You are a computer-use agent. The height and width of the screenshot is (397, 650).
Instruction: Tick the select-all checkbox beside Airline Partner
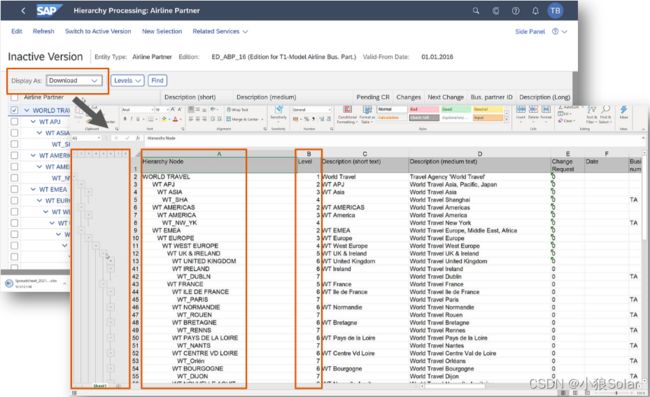point(14,97)
